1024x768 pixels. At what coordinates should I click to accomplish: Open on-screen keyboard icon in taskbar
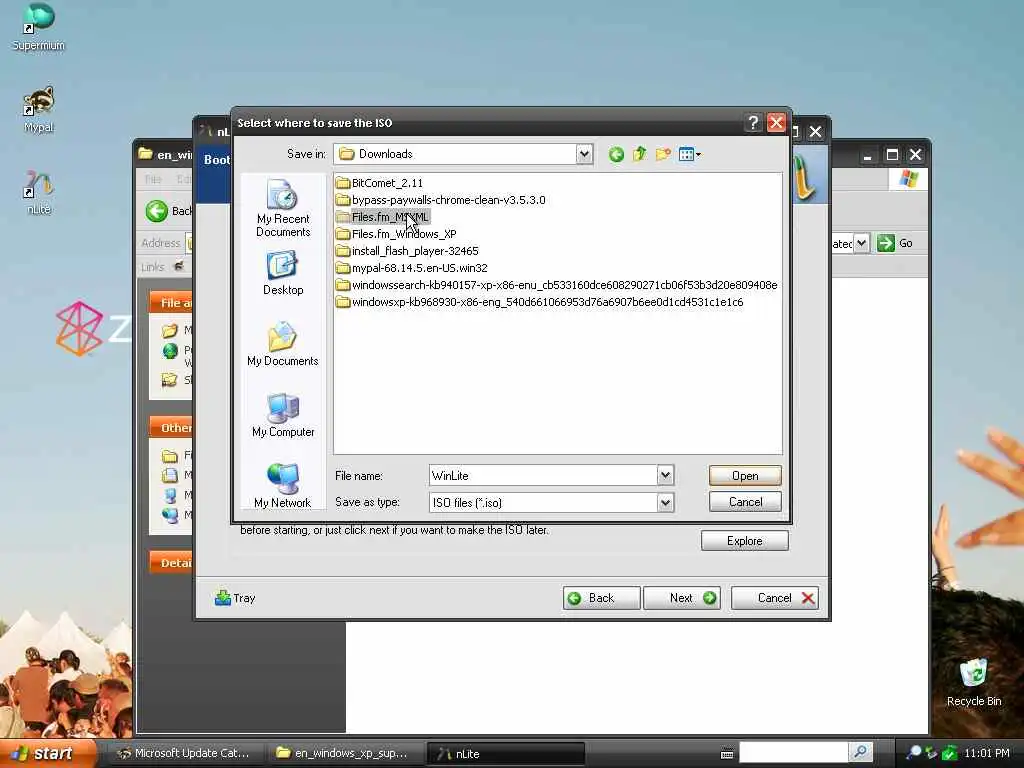coord(727,754)
